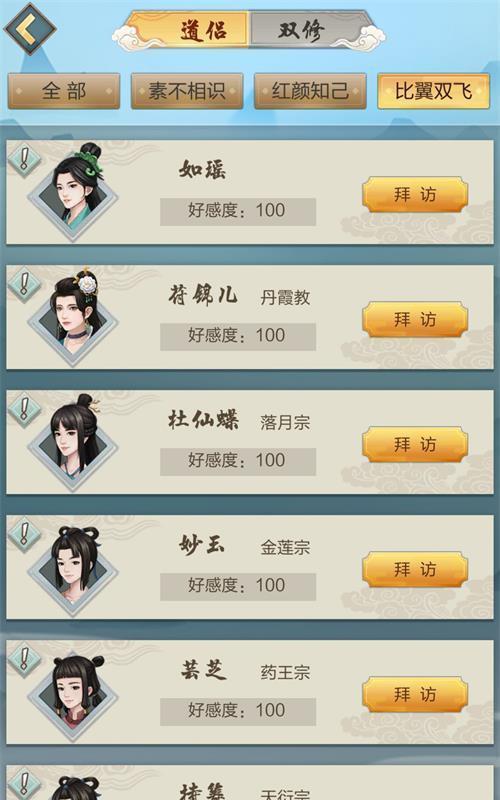The height and width of the screenshot is (800, 500).
Task: Tap exclamation icon on 荷锦儿's card
Action: pos(24,284)
